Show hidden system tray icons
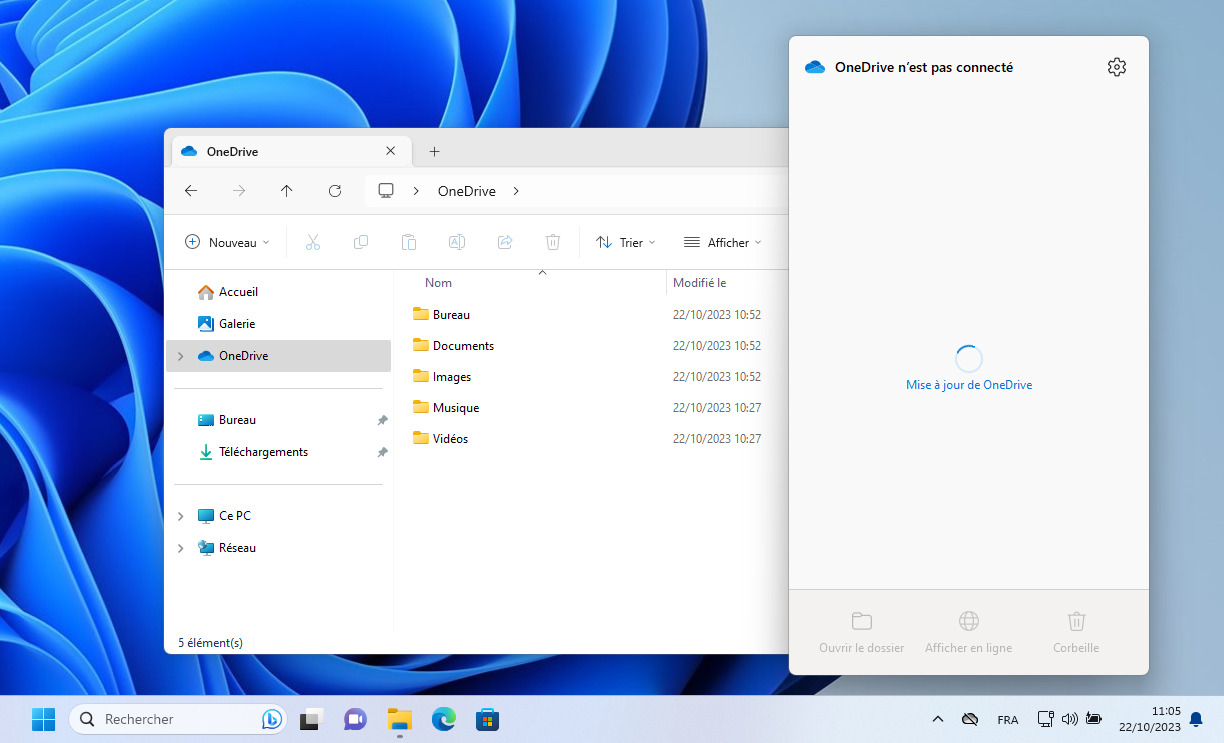The image size is (1224, 743). click(937, 719)
